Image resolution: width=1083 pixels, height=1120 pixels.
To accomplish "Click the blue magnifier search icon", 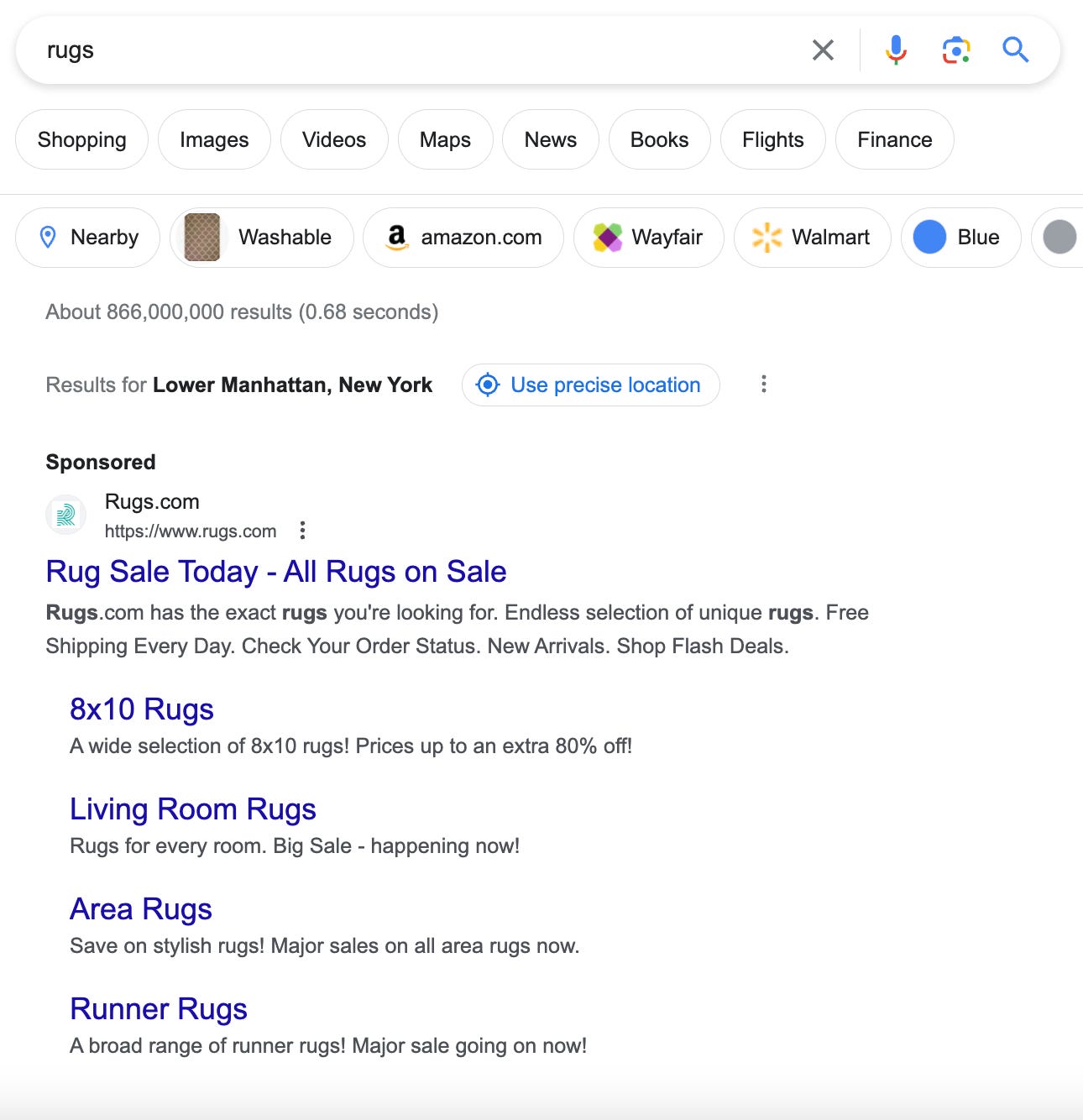I will coord(1016,50).
